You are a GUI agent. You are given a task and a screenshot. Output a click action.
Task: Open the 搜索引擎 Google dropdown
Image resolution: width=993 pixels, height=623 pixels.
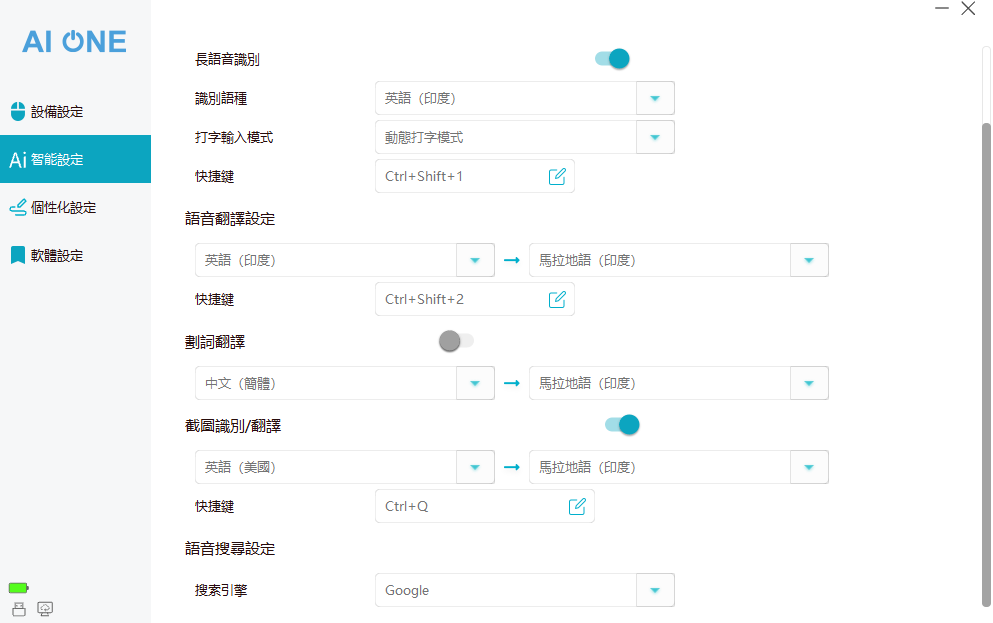pyautogui.click(x=655, y=590)
